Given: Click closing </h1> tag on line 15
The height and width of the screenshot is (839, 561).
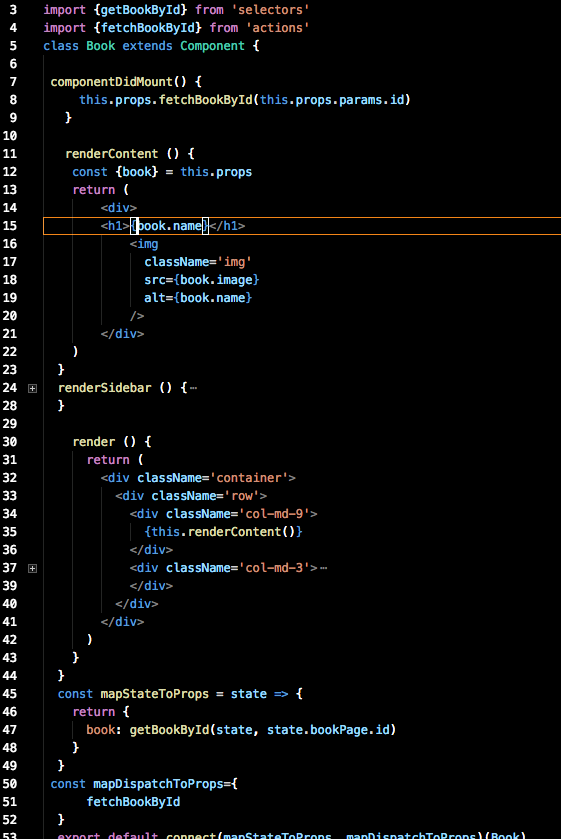Looking at the screenshot, I should click(x=228, y=226).
